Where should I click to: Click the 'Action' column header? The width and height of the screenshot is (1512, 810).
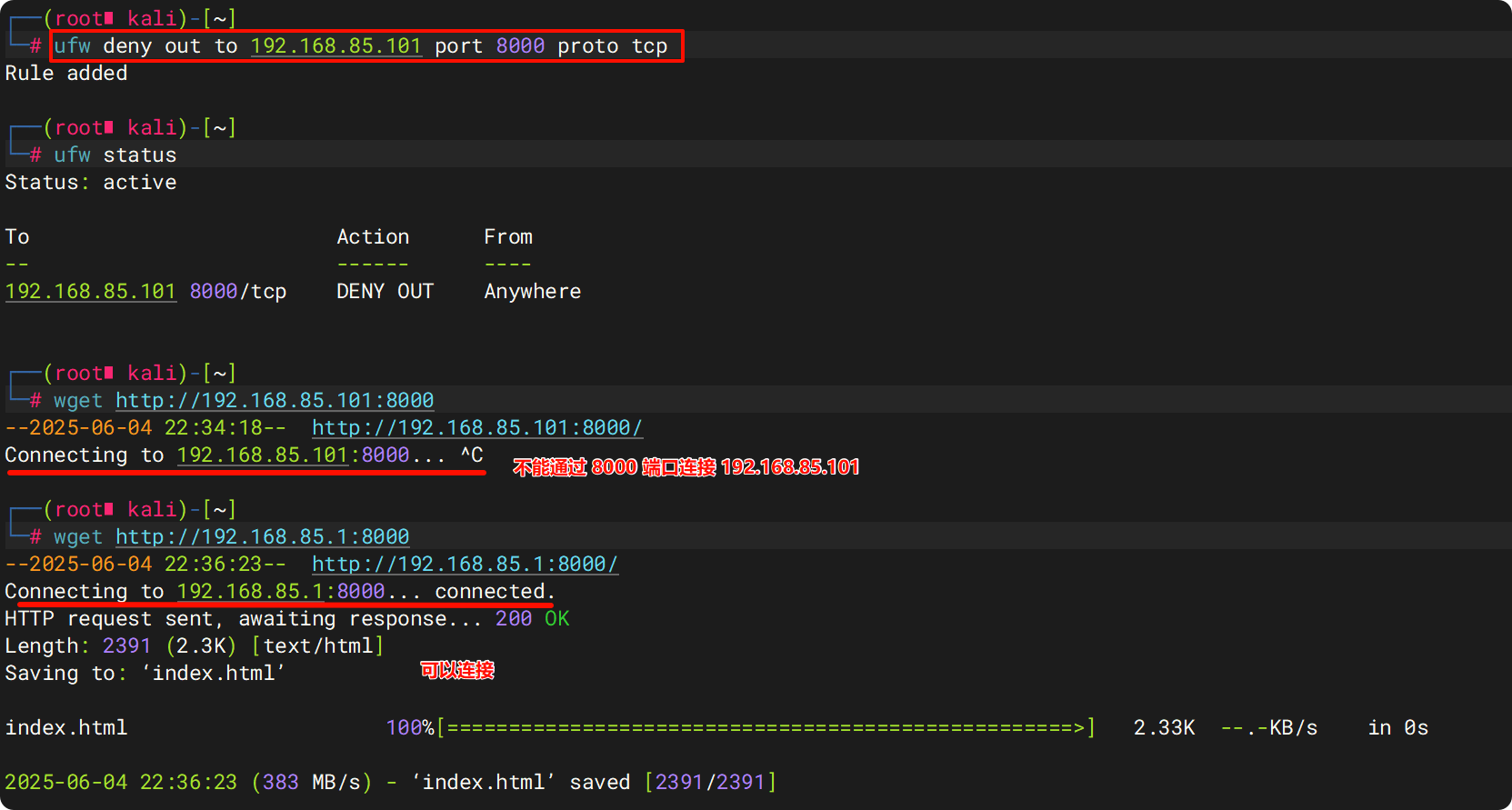(x=373, y=237)
